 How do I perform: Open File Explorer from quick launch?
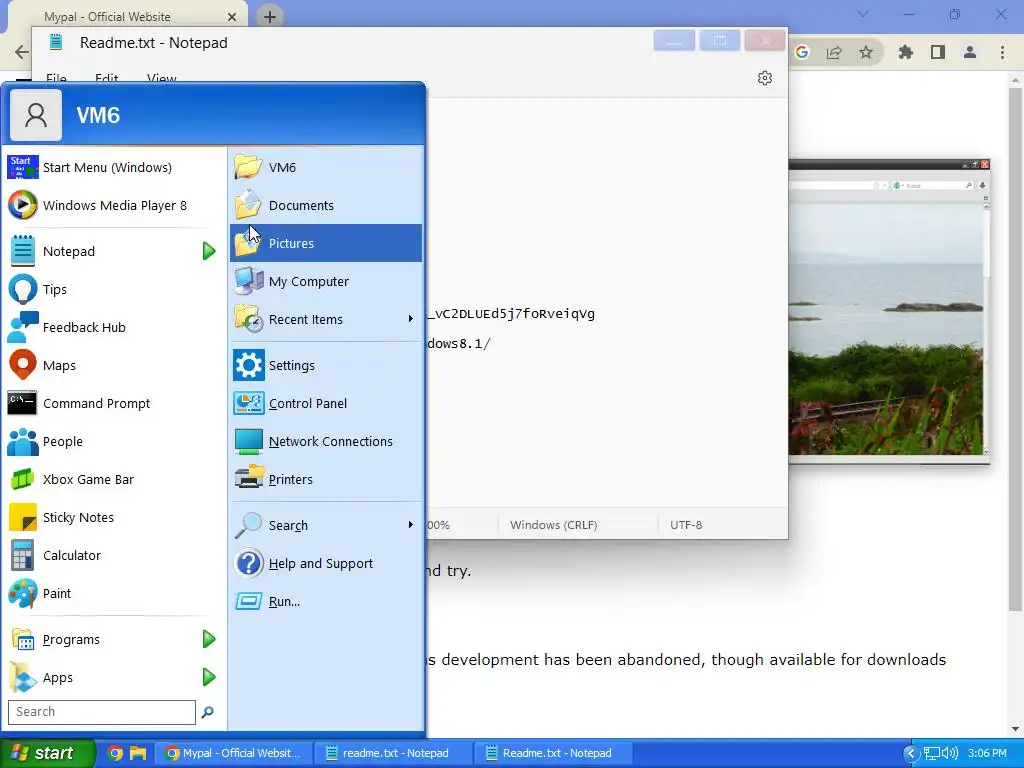point(138,753)
